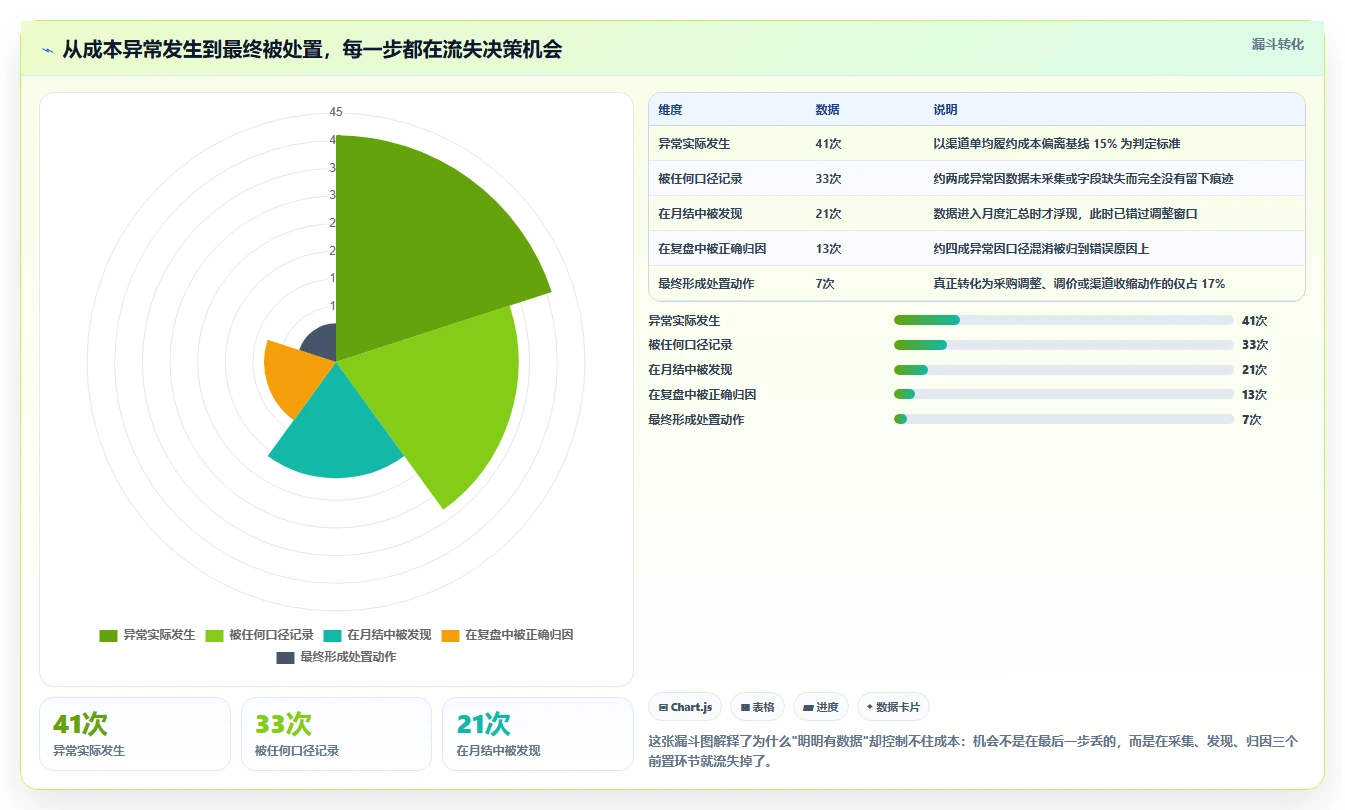Click the 41次 table cell
Viewport: 1345px width, 810px height.
pos(828,144)
